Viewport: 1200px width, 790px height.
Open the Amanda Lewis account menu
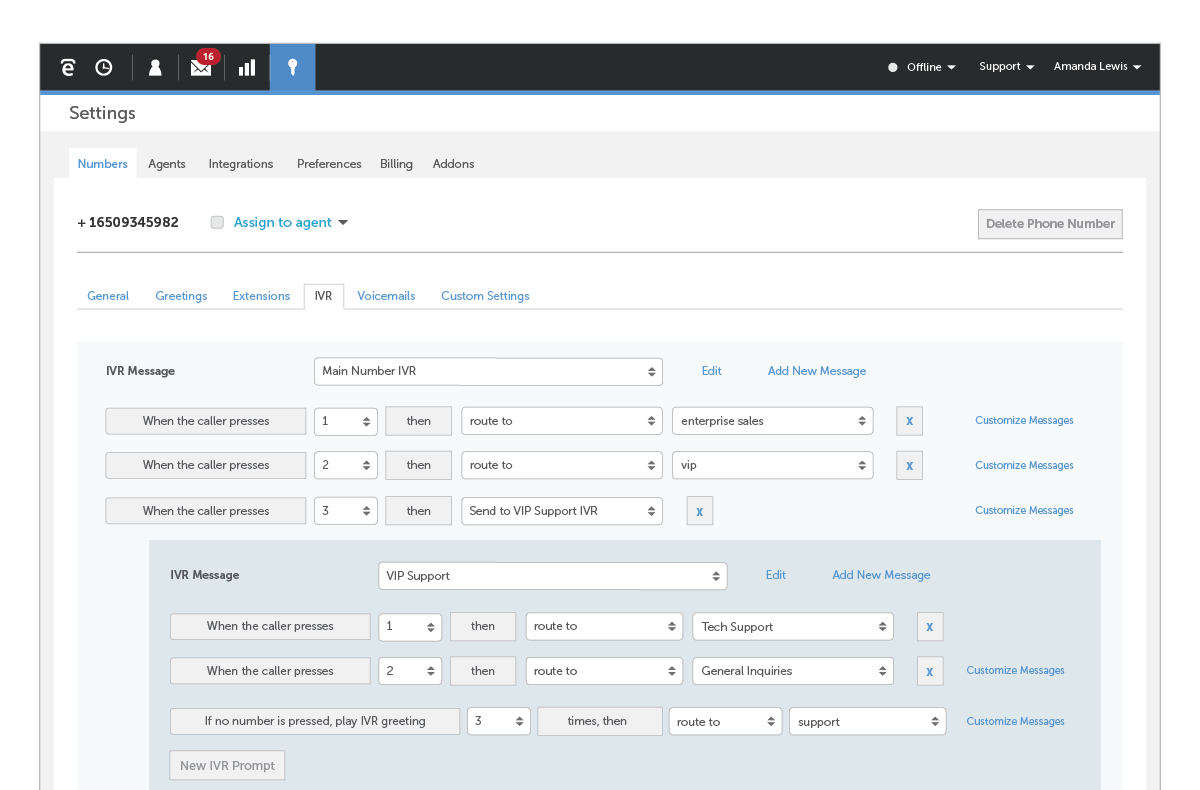pos(1097,67)
